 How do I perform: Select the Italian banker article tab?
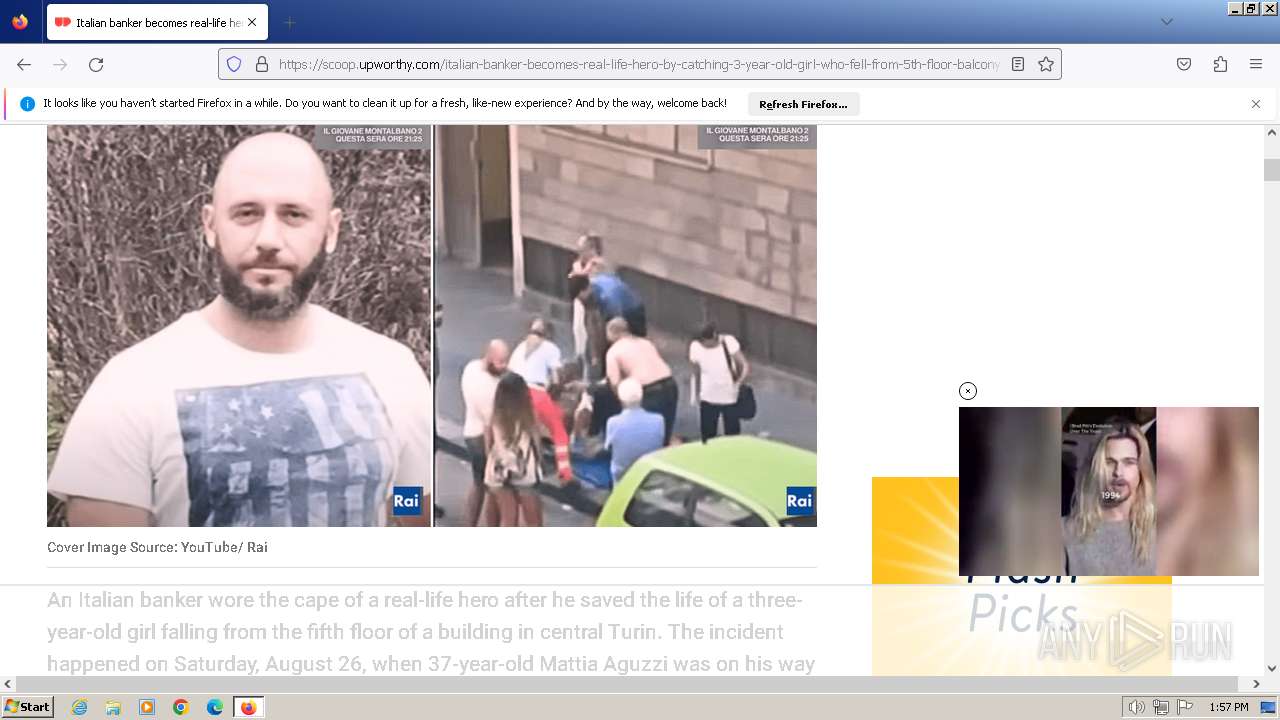tap(157, 22)
